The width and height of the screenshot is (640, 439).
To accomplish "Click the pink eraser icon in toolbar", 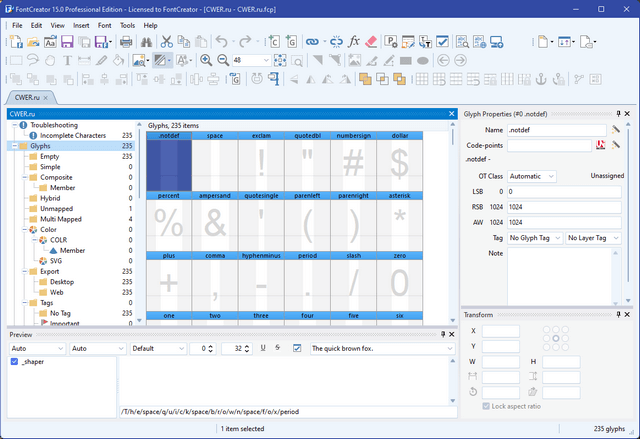I will [373, 42].
